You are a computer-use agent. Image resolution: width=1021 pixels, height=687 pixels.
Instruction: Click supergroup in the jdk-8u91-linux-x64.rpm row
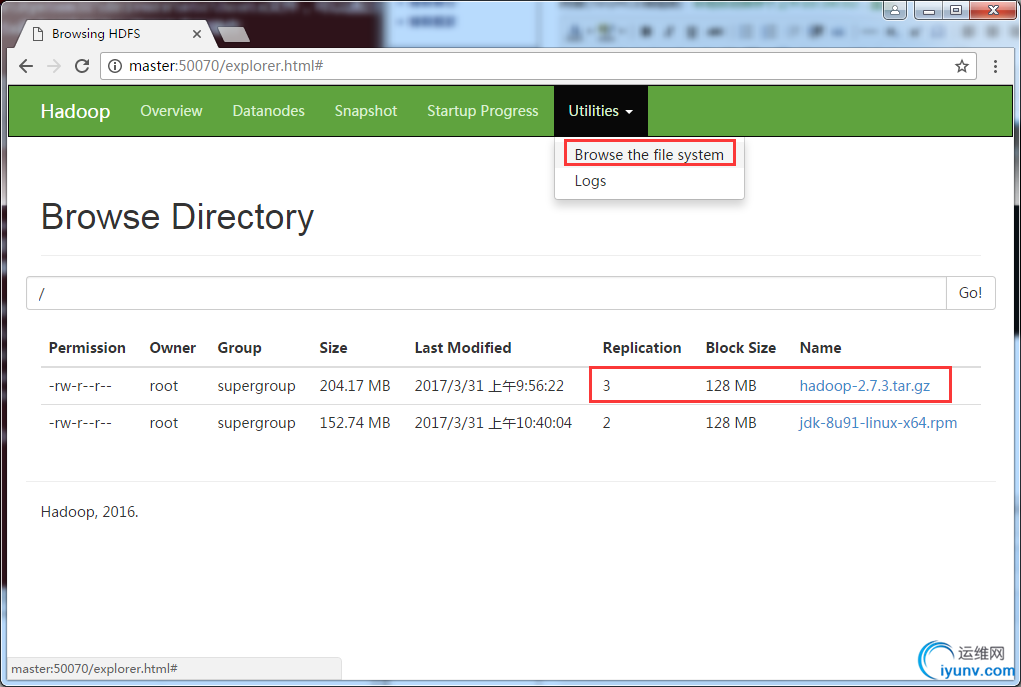click(257, 423)
